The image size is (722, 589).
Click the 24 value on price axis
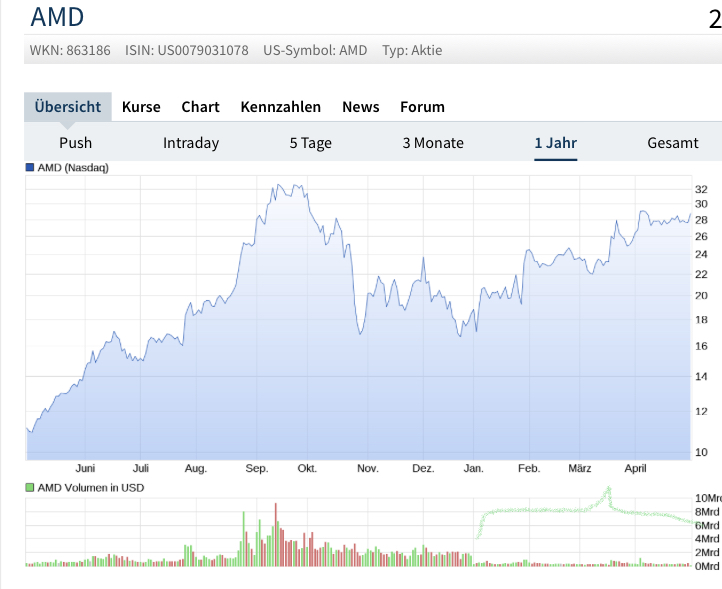coord(701,254)
